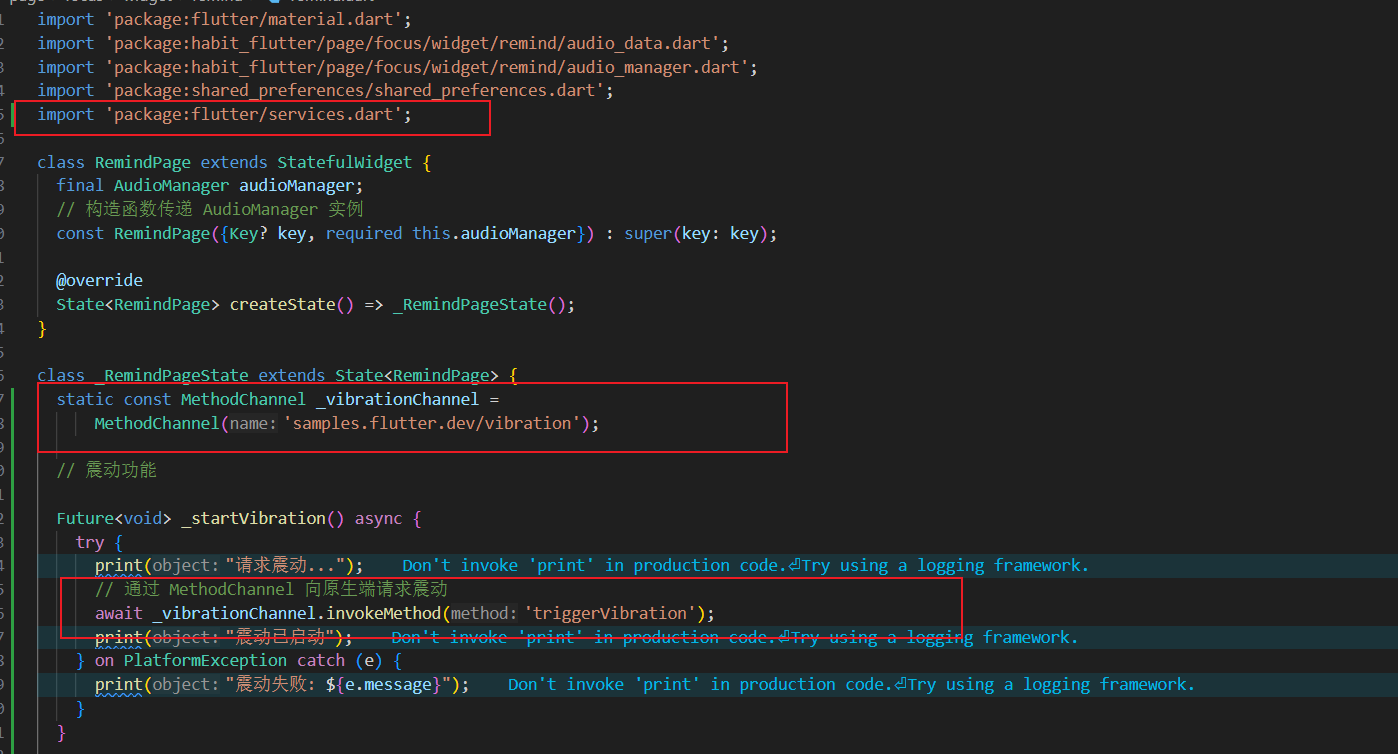Click the print("震动已启动") statement
The image size is (1398, 754).
224,637
